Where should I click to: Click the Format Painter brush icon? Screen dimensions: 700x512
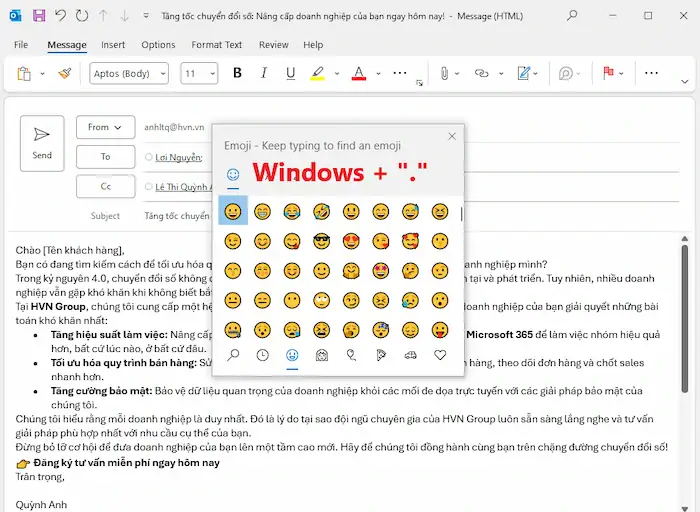coord(65,73)
